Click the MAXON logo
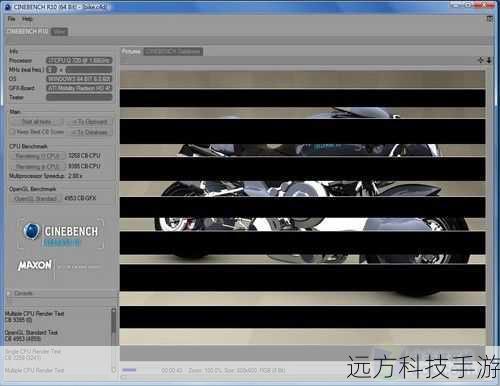Screen dimensions: 500x386 pos(35,265)
